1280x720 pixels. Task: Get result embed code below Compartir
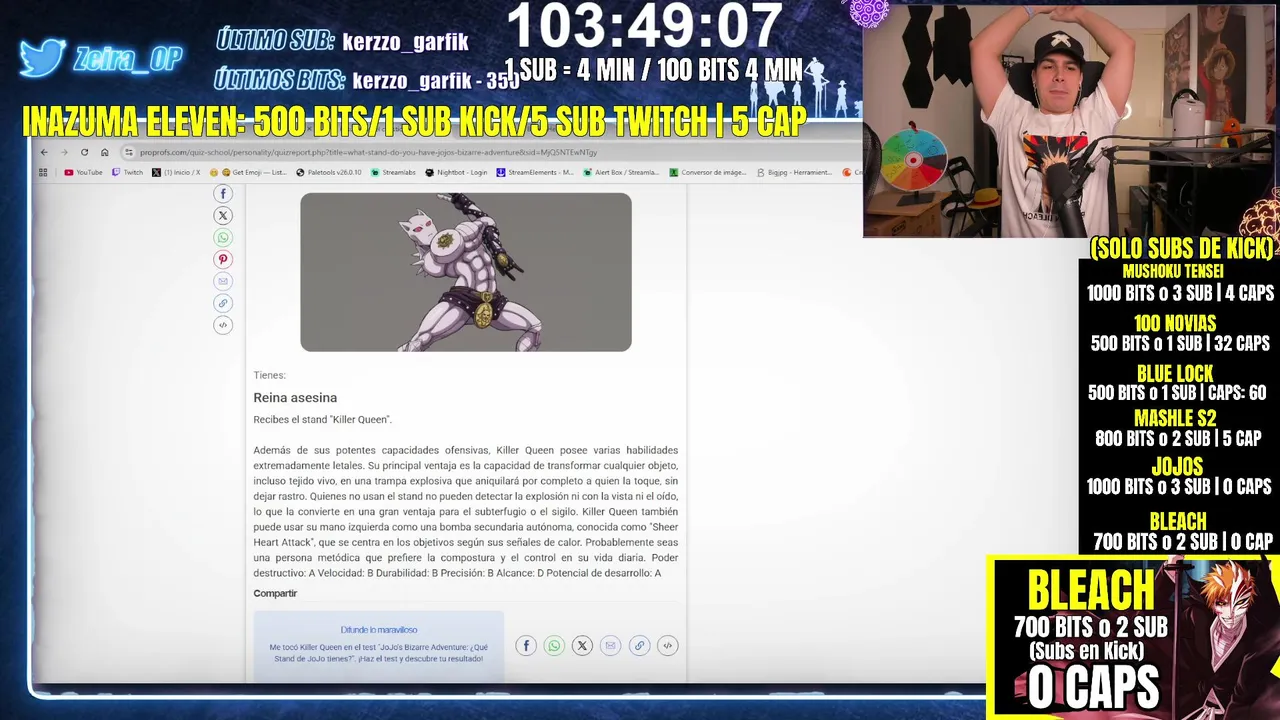coord(667,646)
